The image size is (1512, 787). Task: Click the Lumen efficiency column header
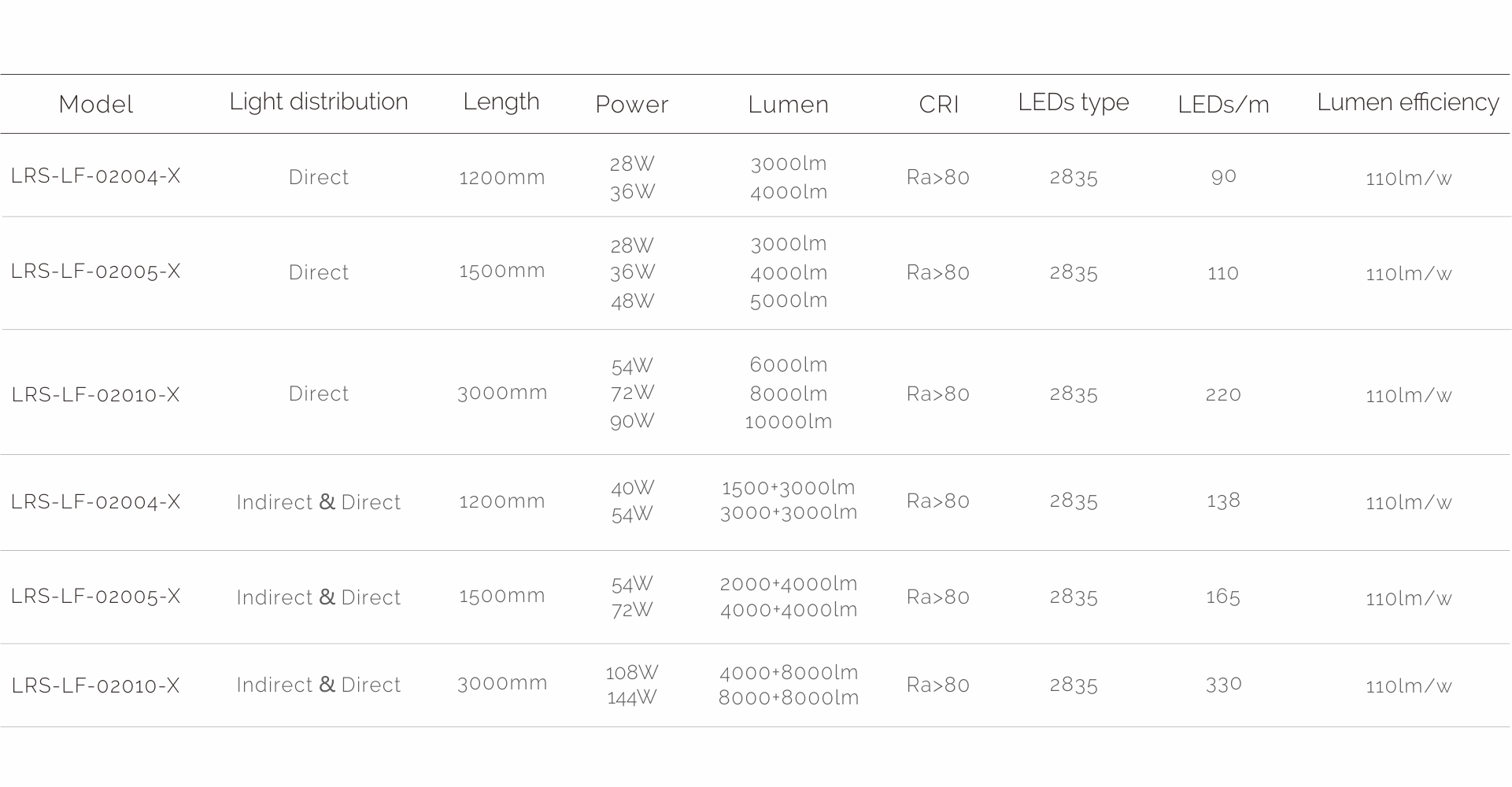point(1408,102)
